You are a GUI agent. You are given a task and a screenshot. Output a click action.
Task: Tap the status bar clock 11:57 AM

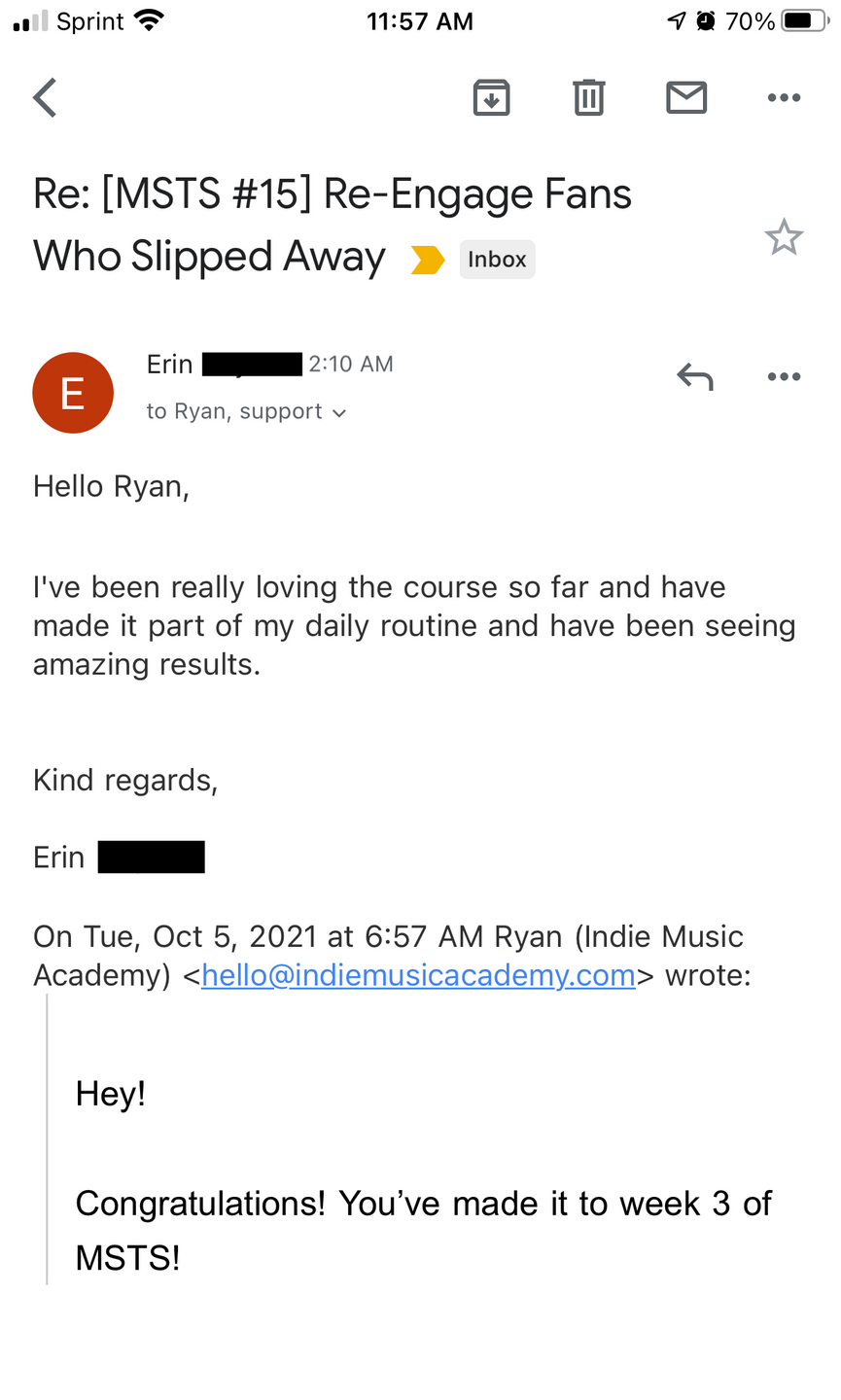point(420,21)
